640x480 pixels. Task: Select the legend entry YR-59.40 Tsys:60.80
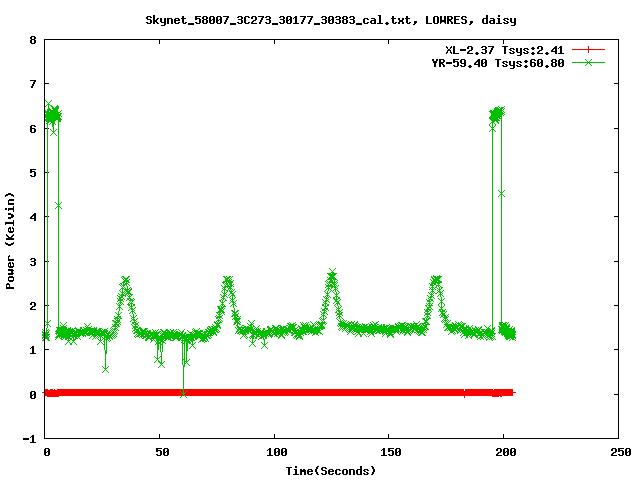pos(498,63)
